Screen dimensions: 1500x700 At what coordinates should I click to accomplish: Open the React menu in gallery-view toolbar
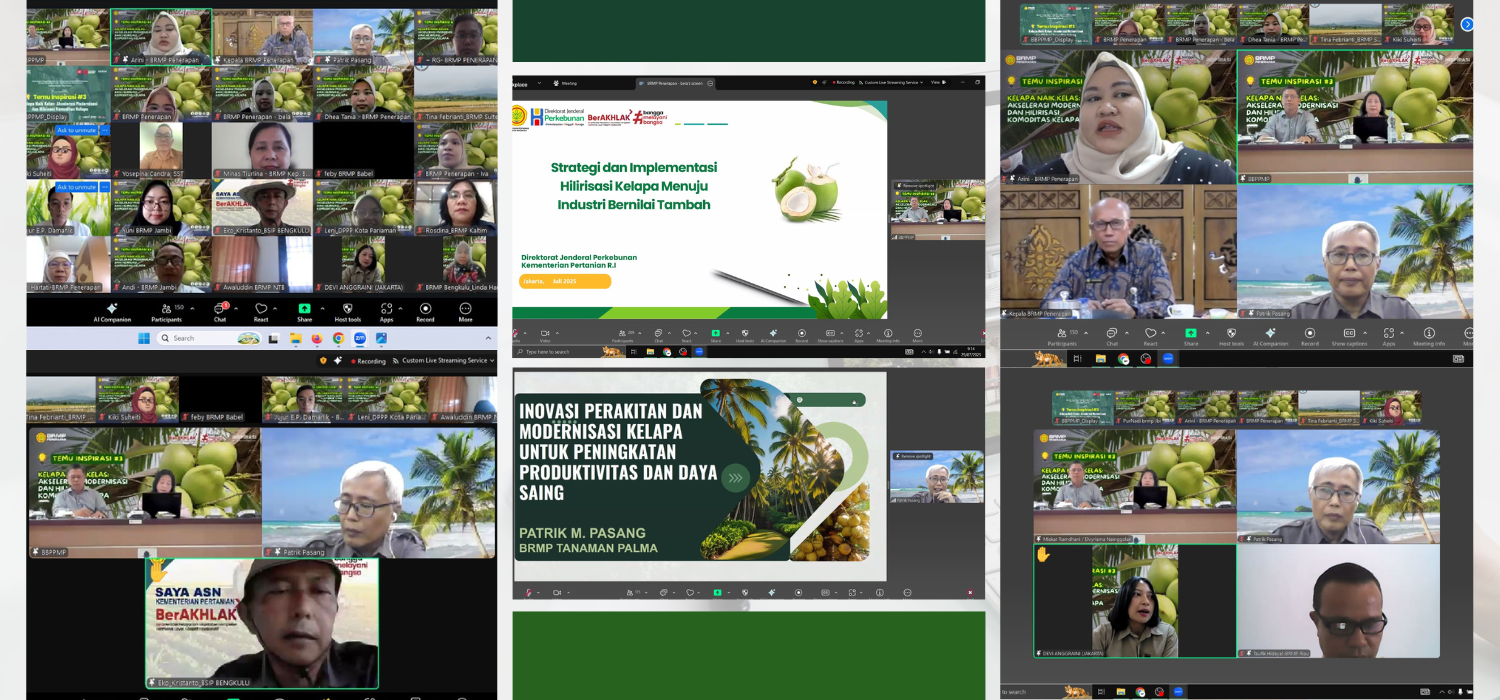(261, 311)
